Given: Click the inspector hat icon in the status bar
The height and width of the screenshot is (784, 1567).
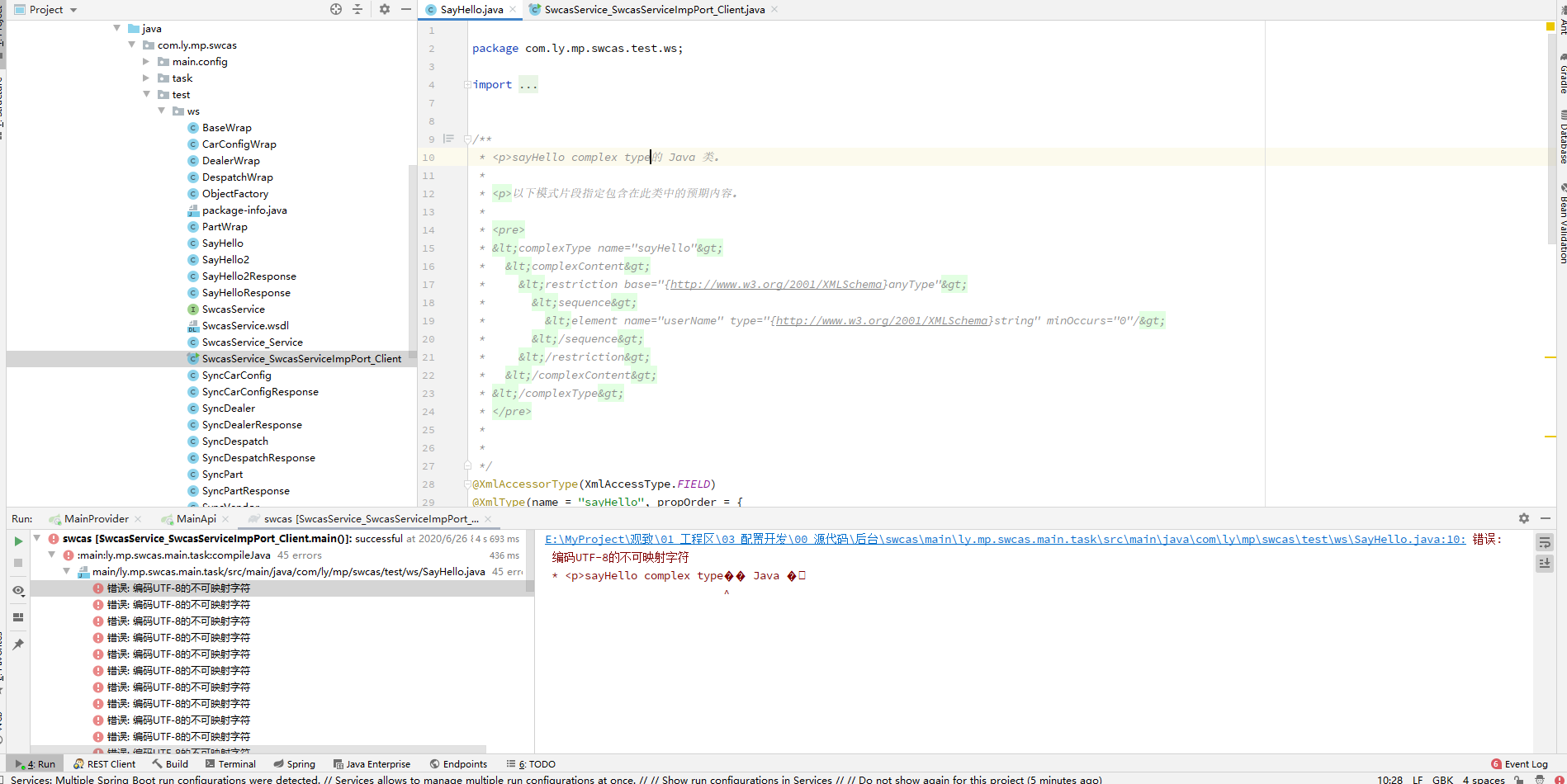Looking at the screenshot, I should [x=1540, y=779].
